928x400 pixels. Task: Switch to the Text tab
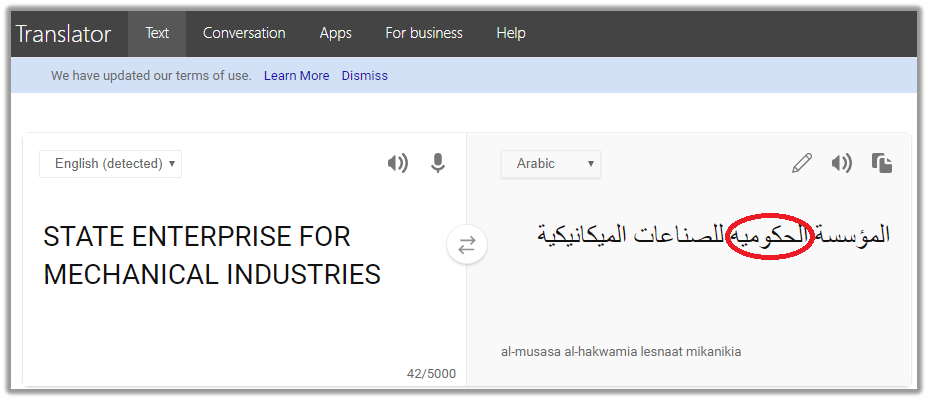coord(157,33)
